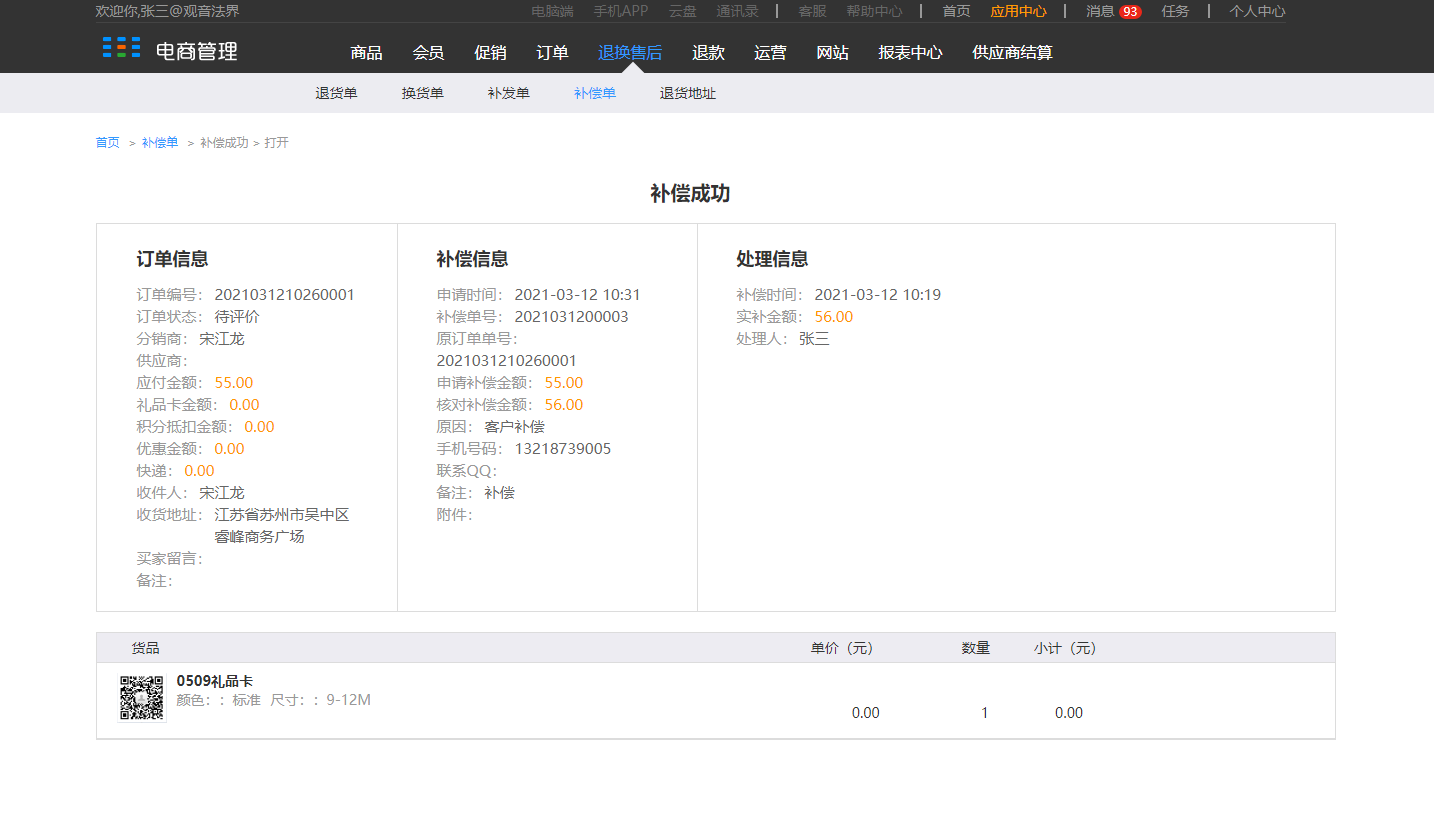Click the 手机APP top link
The width and height of the screenshot is (1434, 818).
coord(621,12)
